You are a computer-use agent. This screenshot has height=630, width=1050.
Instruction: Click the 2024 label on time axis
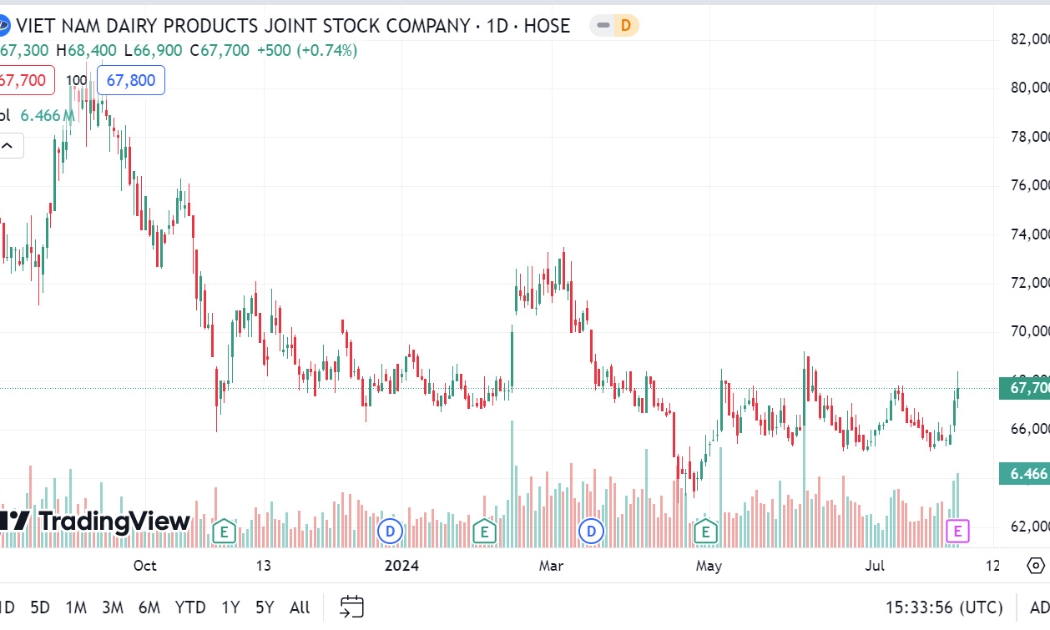pos(402,566)
